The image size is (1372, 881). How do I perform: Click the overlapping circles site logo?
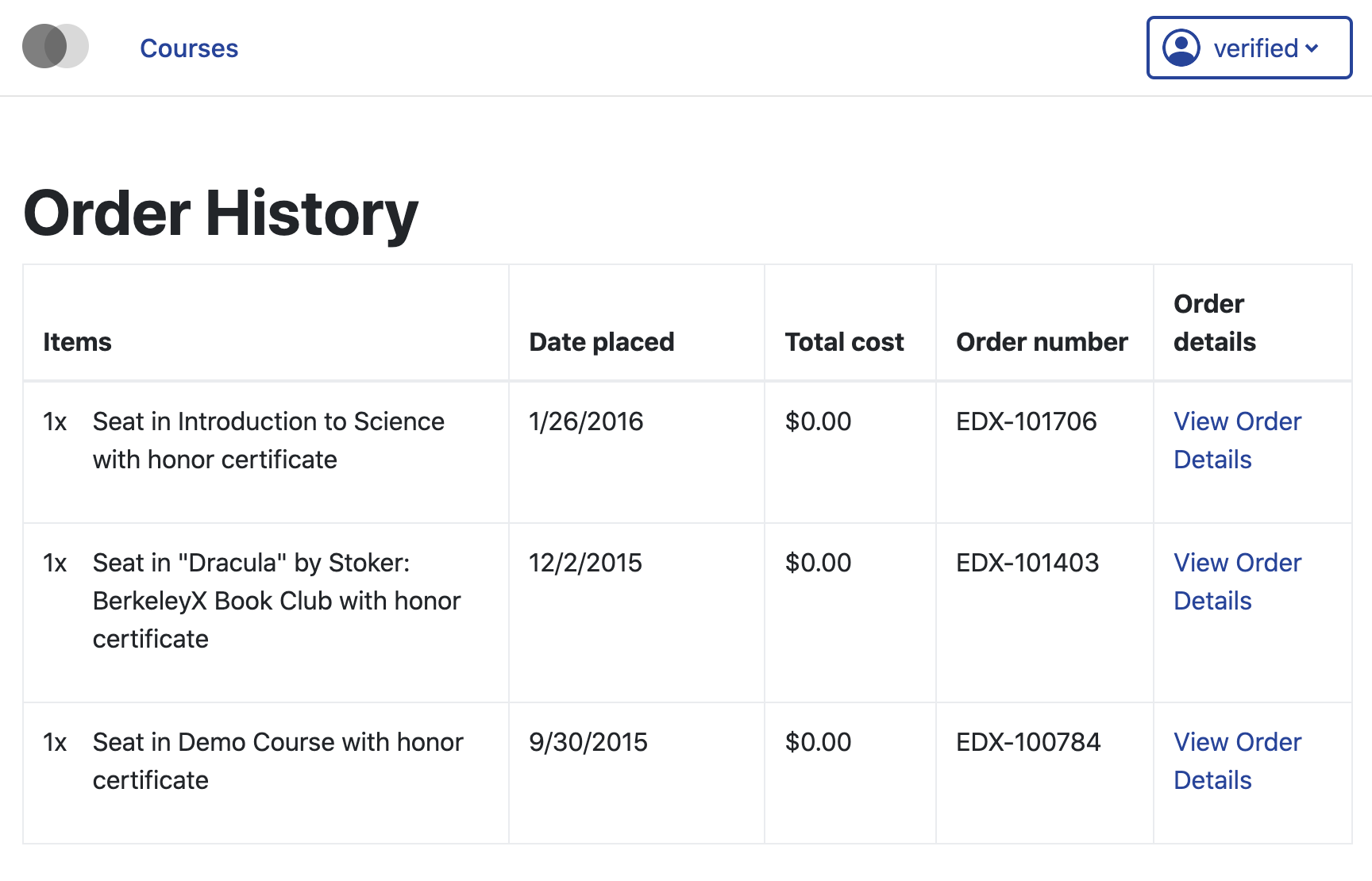pyautogui.click(x=56, y=47)
